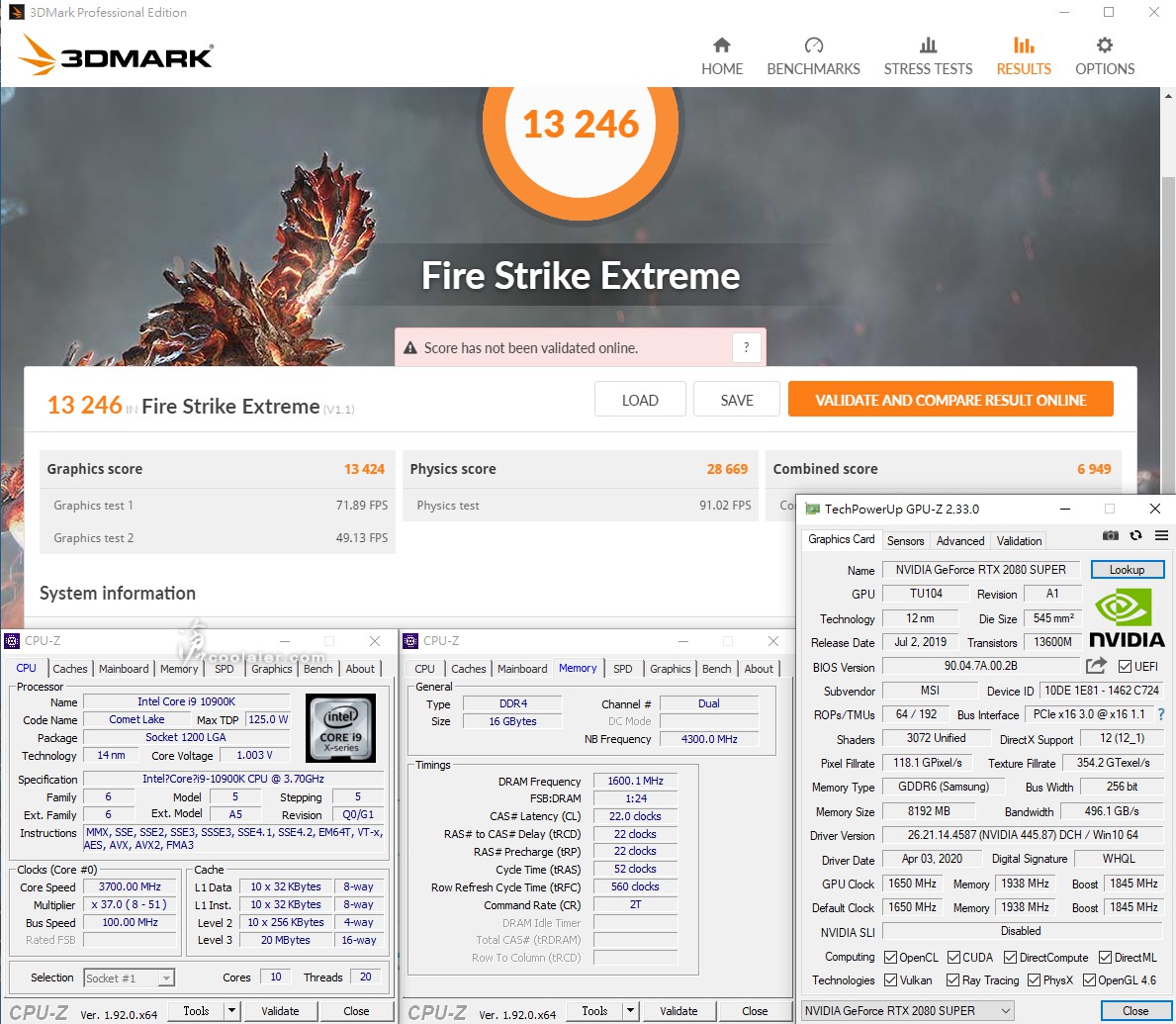Image resolution: width=1176 pixels, height=1024 pixels.
Task: Open the Tools dropdown arrow in left CPU-Z
Action: (x=231, y=1010)
